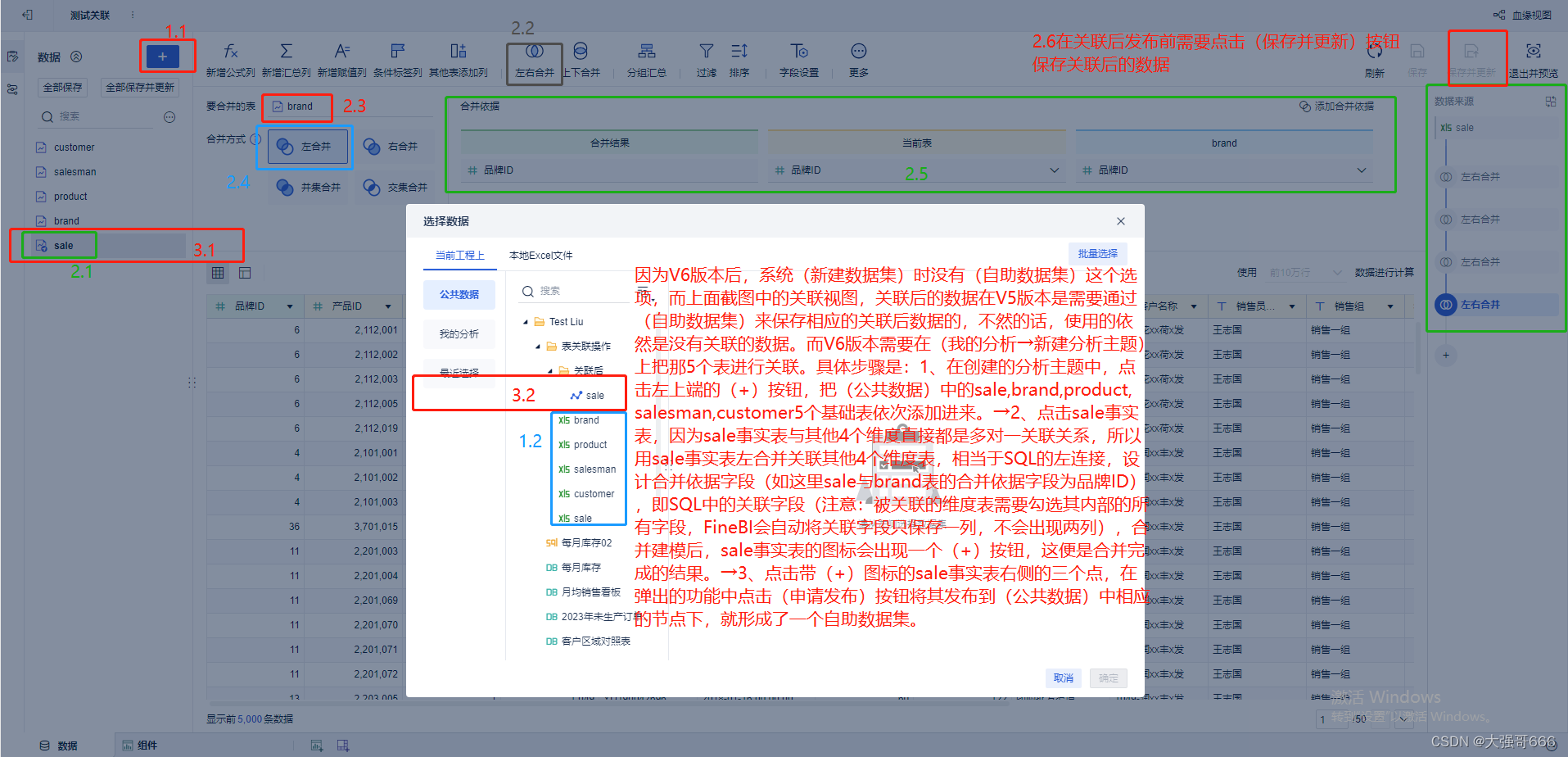Screen dimensions: 1568x757
Task: Open the bottom 数据 tab
Action: coord(59,746)
